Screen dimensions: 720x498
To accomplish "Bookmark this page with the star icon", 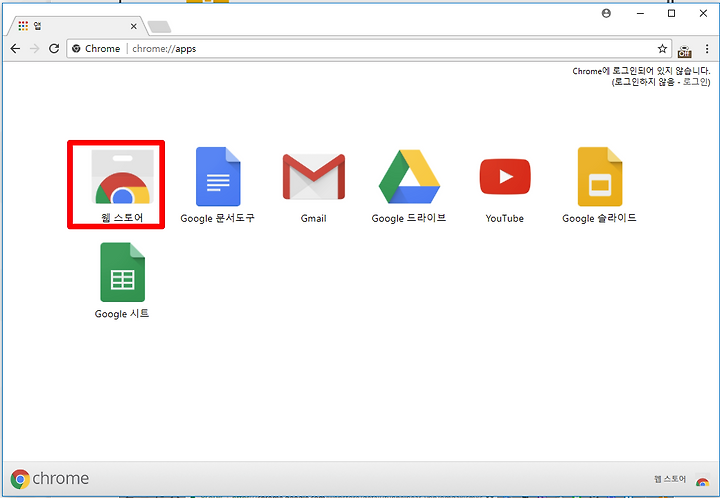I will (x=662, y=49).
